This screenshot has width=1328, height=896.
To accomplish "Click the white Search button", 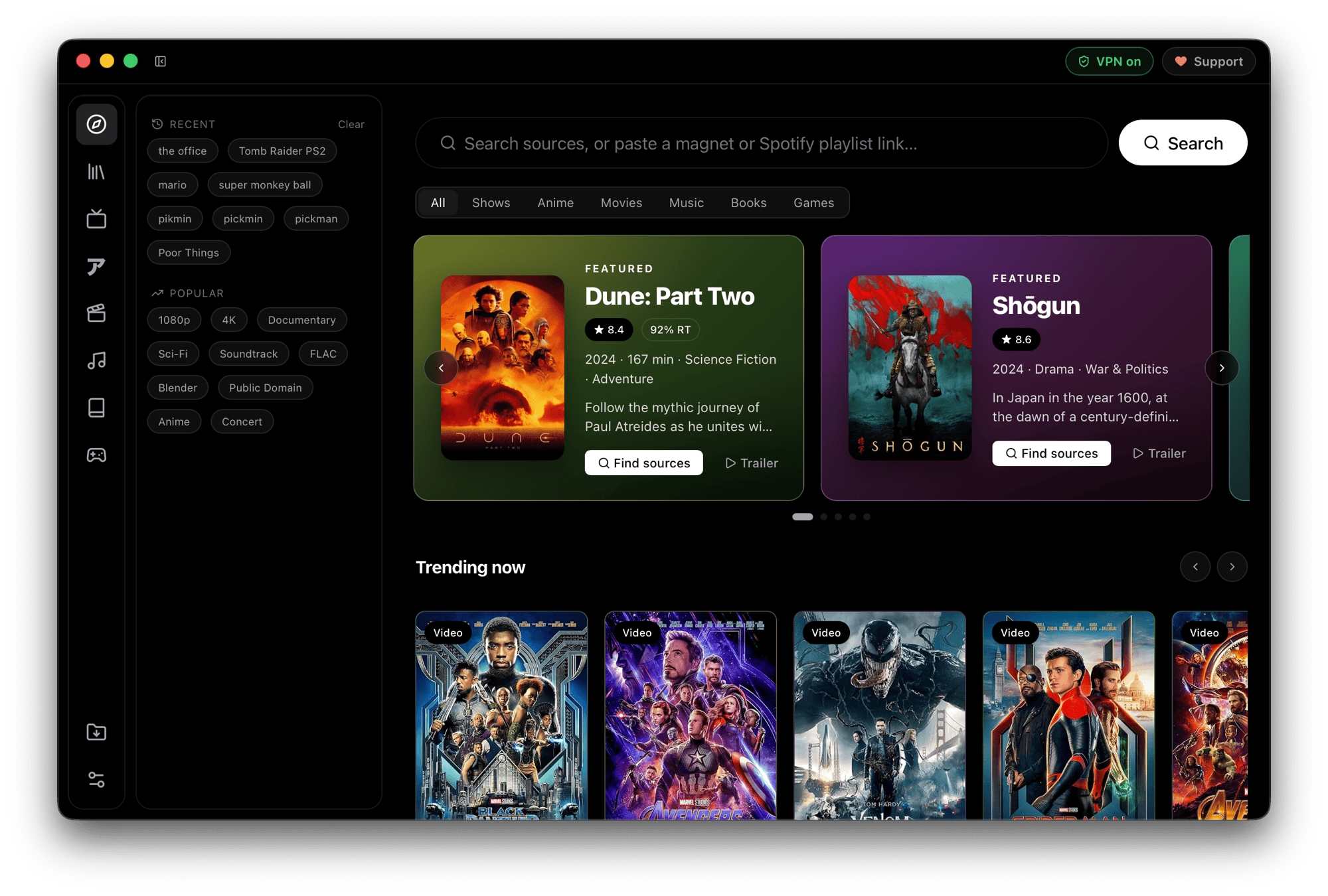I will [1183, 143].
